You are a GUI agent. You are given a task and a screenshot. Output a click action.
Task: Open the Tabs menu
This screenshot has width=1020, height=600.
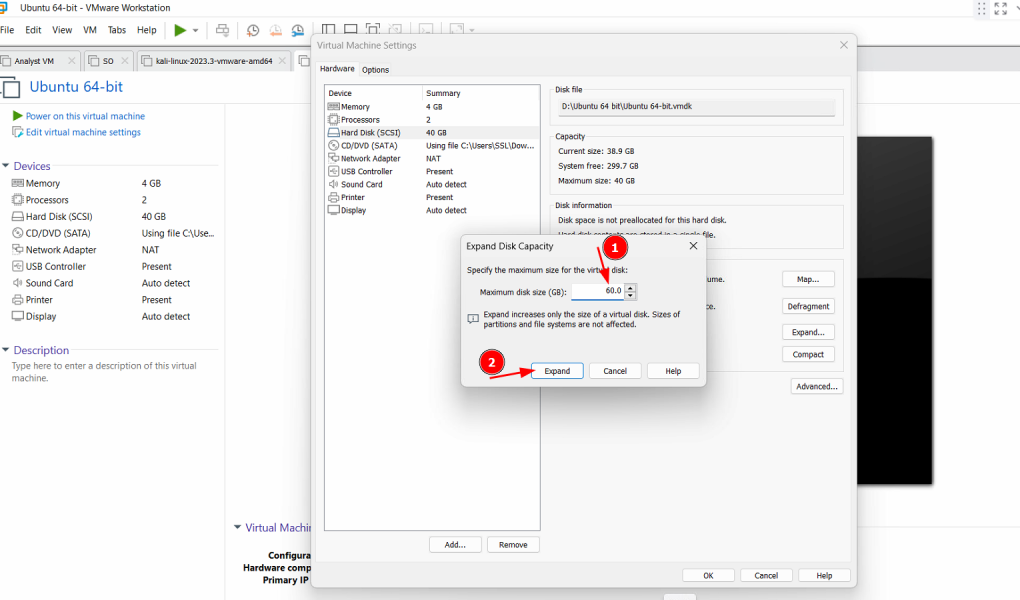coord(116,30)
